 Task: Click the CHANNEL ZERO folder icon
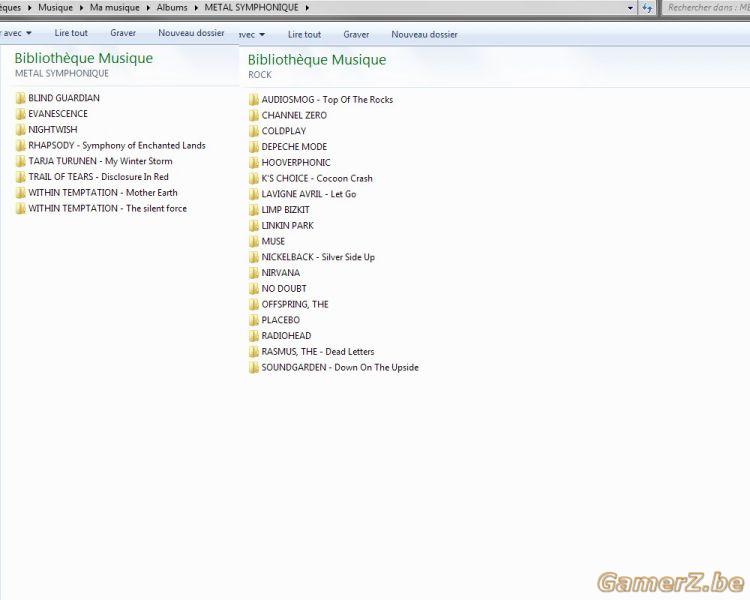pyautogui.click(x=254, y=116)
